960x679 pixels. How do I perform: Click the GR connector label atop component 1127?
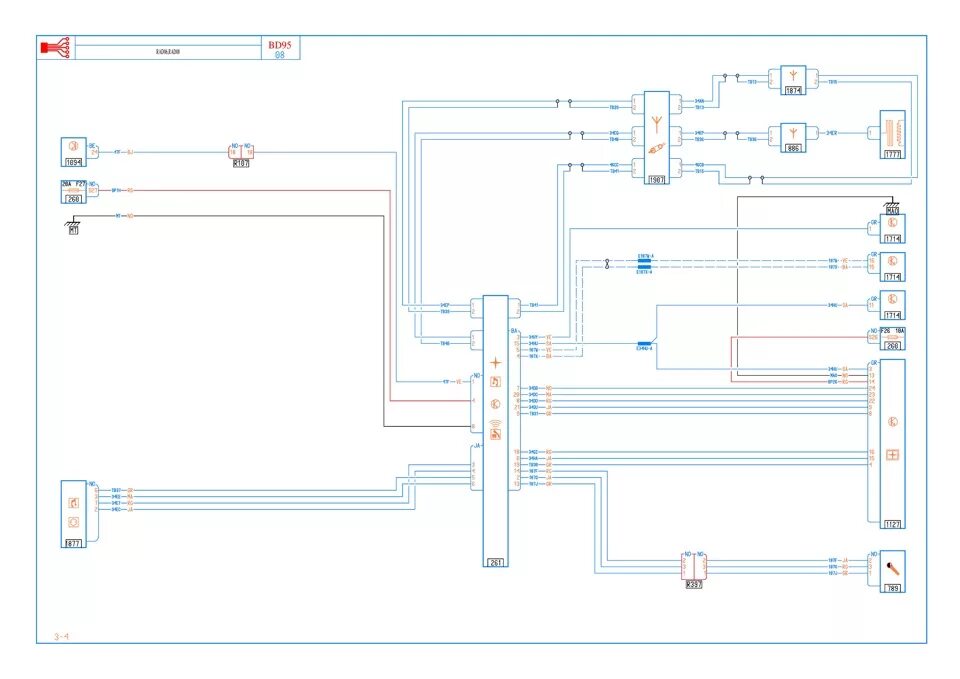[x=874, y=362]
